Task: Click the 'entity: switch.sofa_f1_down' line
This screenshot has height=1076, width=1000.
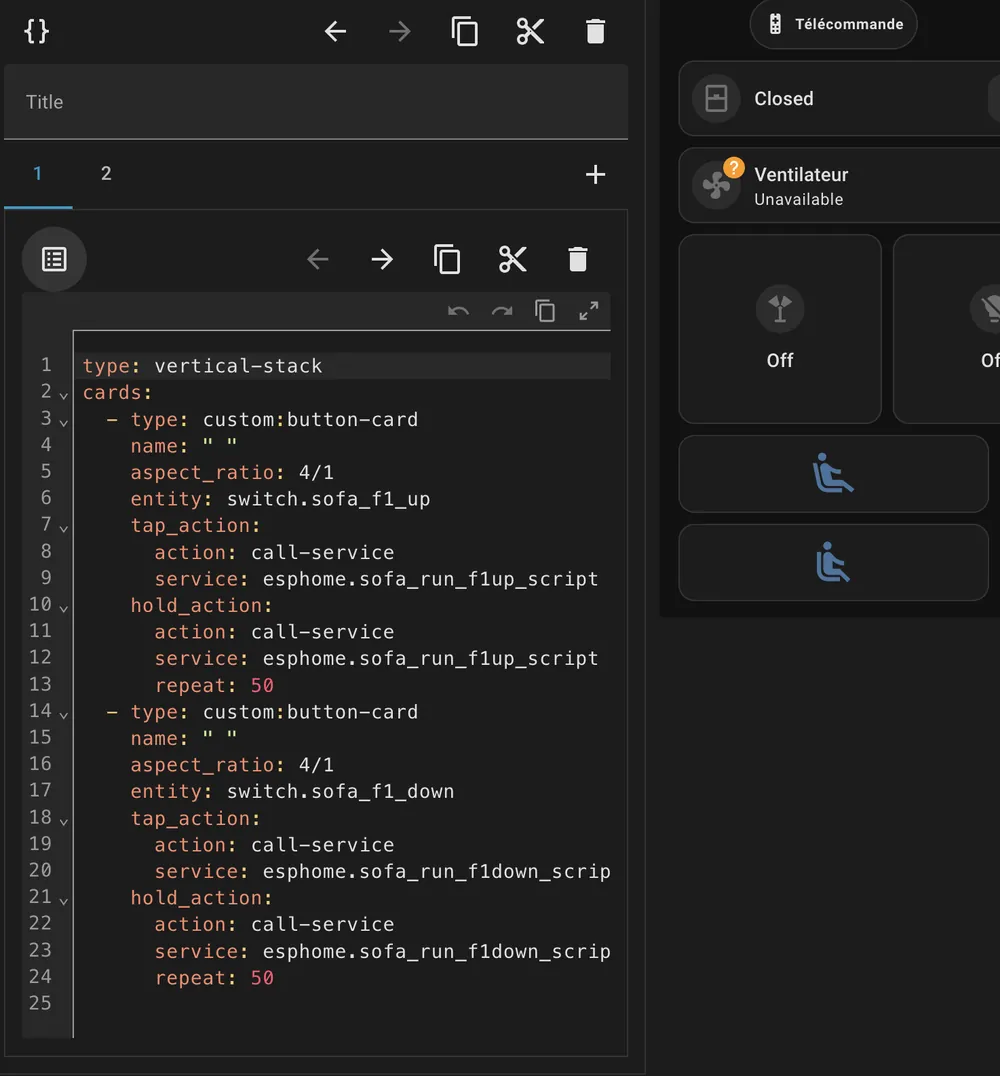Action: pyautogui.click(x=292, y=791)
